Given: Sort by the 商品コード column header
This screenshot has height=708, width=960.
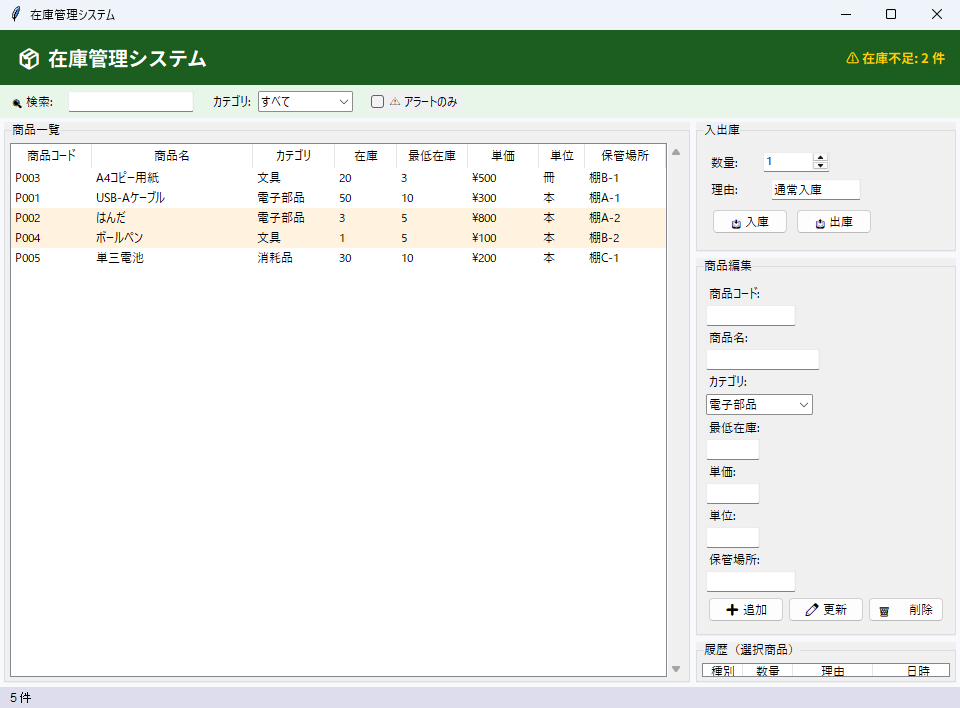Looking at the screenshot, I should 51,156.
